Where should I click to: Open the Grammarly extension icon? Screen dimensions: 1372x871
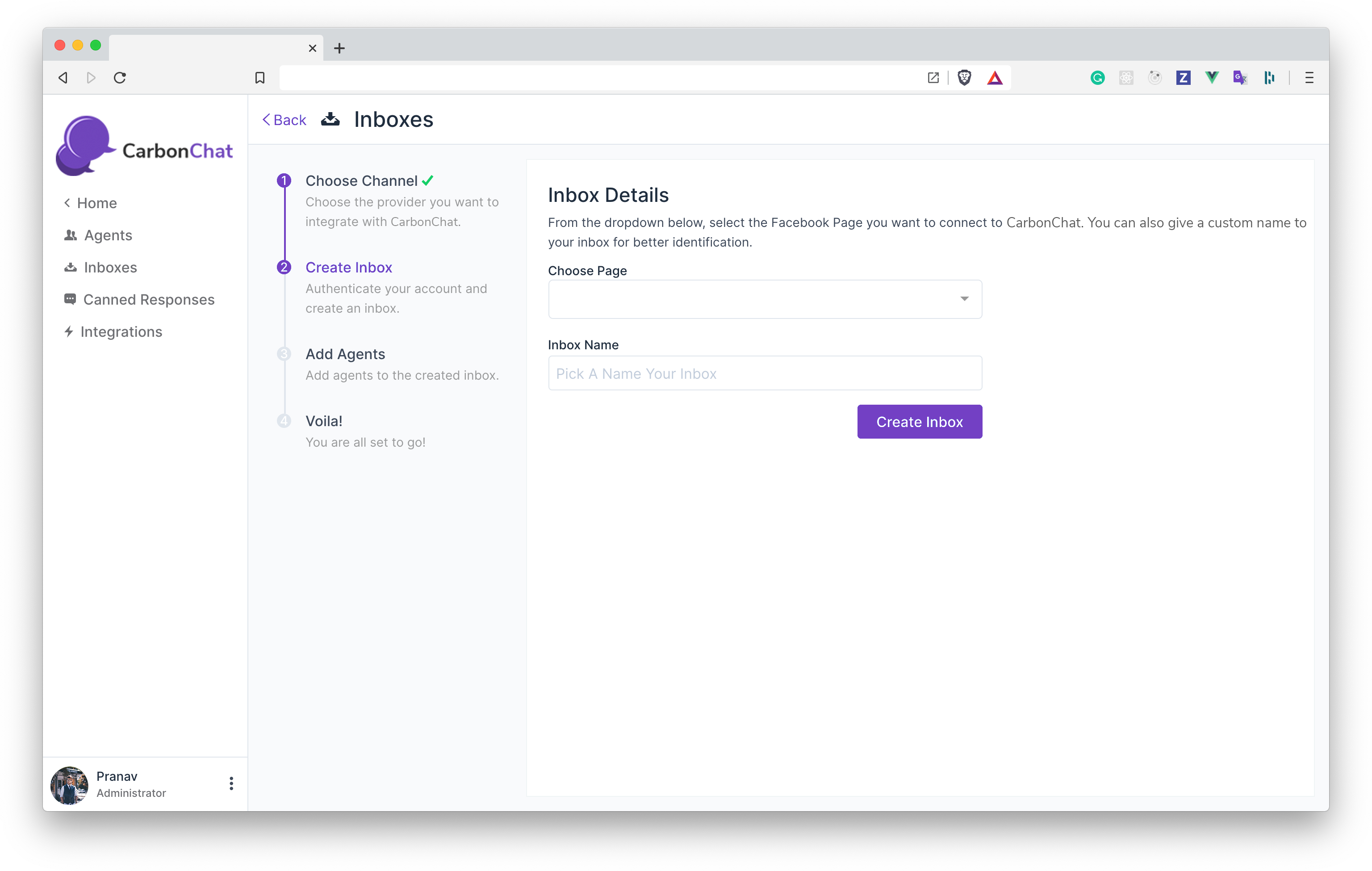[1097, 77]
